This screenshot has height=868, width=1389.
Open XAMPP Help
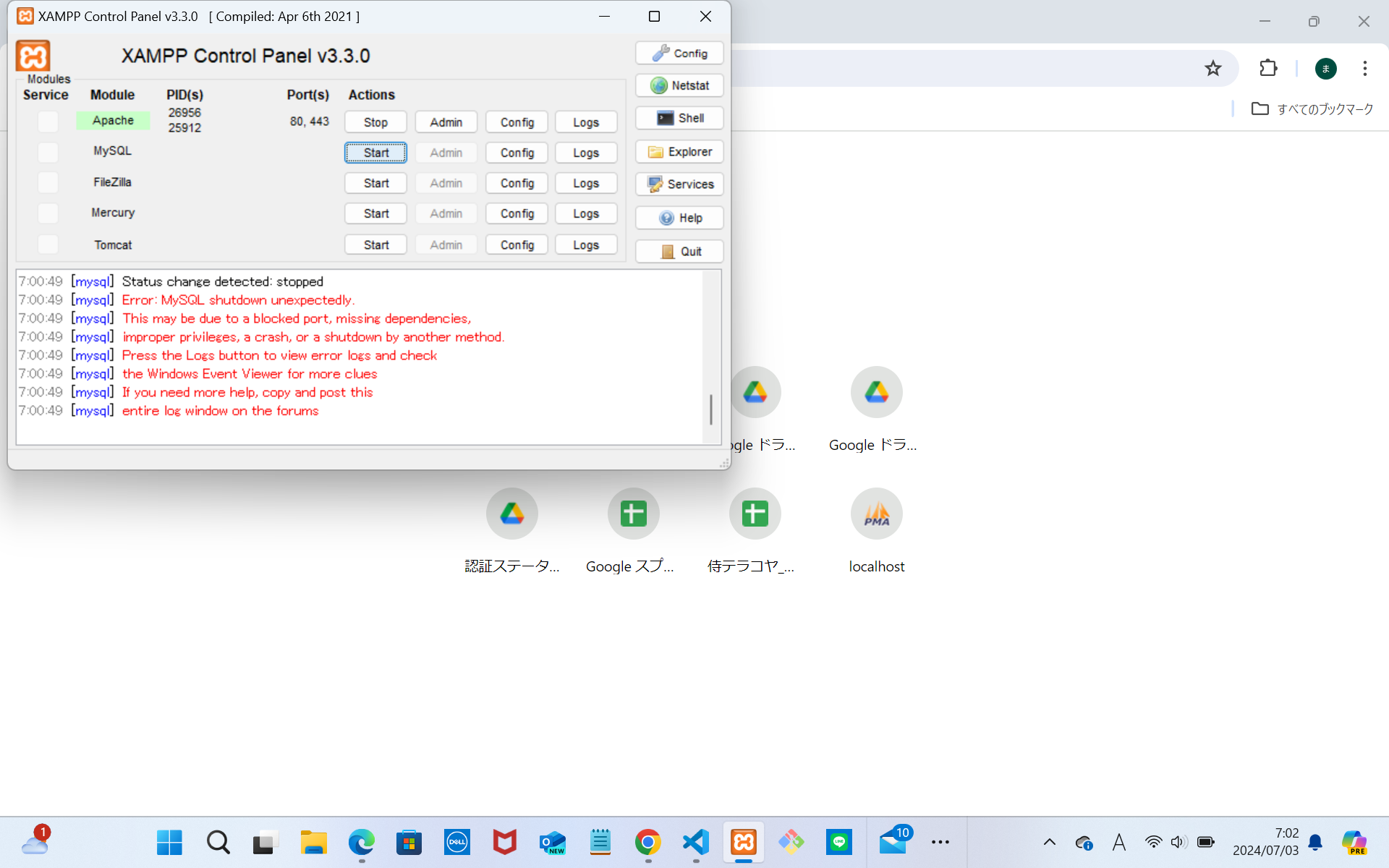pos(679,218)
